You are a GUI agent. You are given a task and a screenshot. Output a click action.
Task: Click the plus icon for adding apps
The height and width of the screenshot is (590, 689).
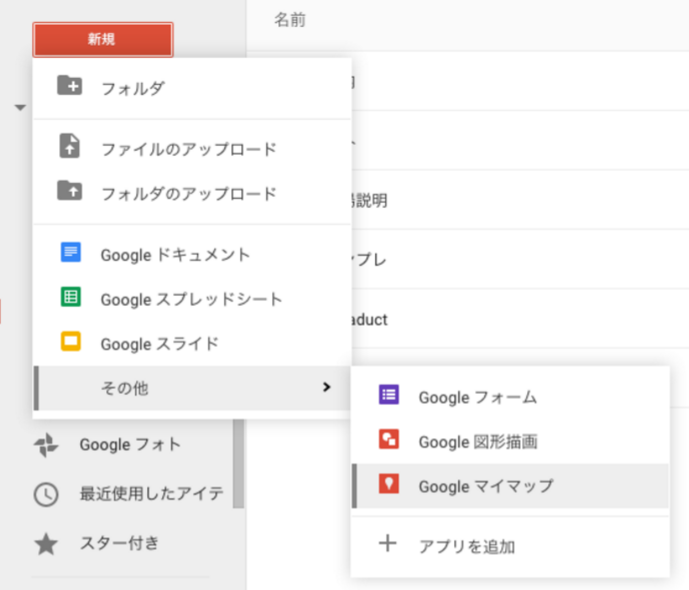click(x=388, y=543)
